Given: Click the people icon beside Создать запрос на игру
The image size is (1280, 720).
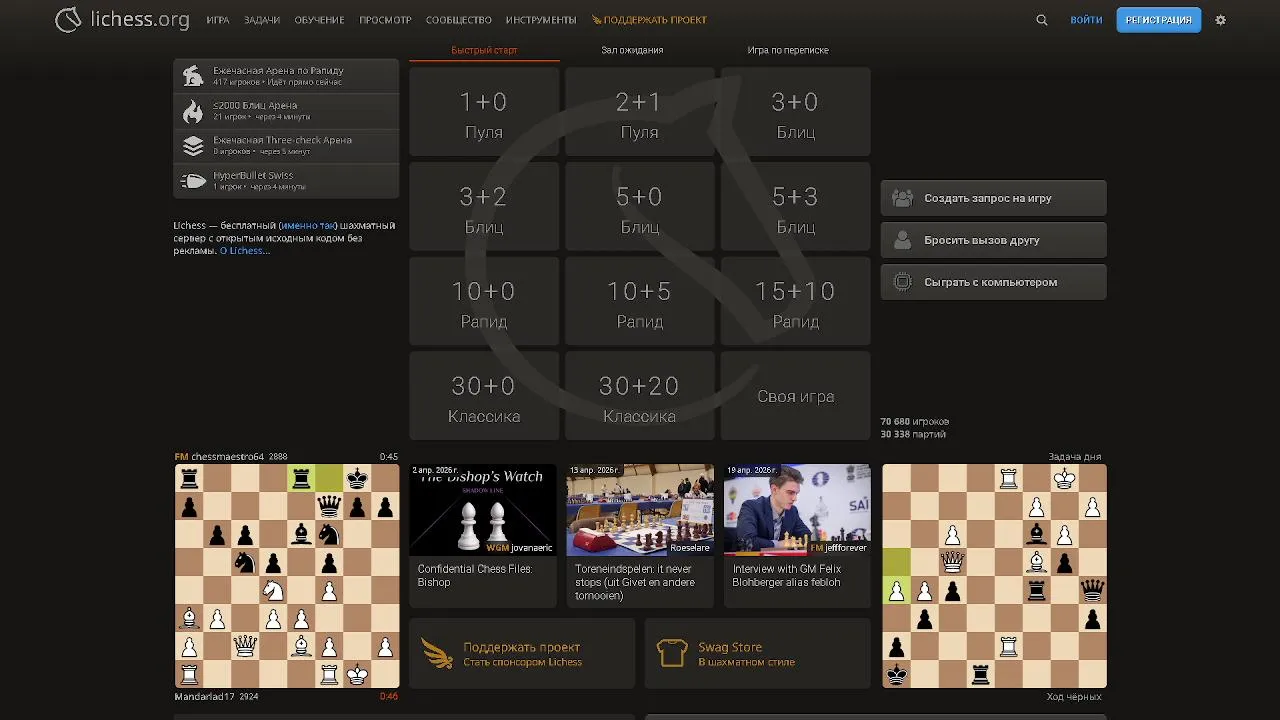Looking at the screenshot, I should click(x=902, y=198).
